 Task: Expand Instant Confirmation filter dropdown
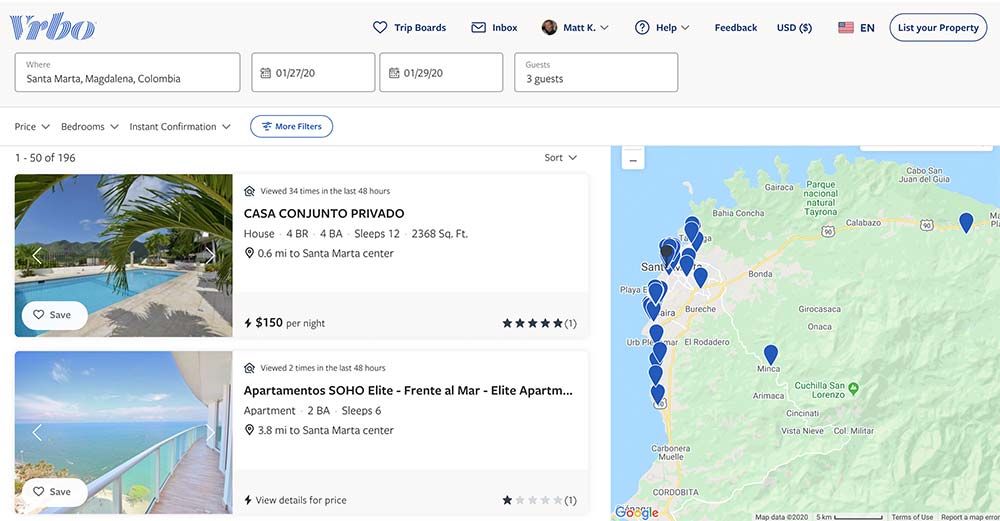pyautogui.click(x=180, y=126)
